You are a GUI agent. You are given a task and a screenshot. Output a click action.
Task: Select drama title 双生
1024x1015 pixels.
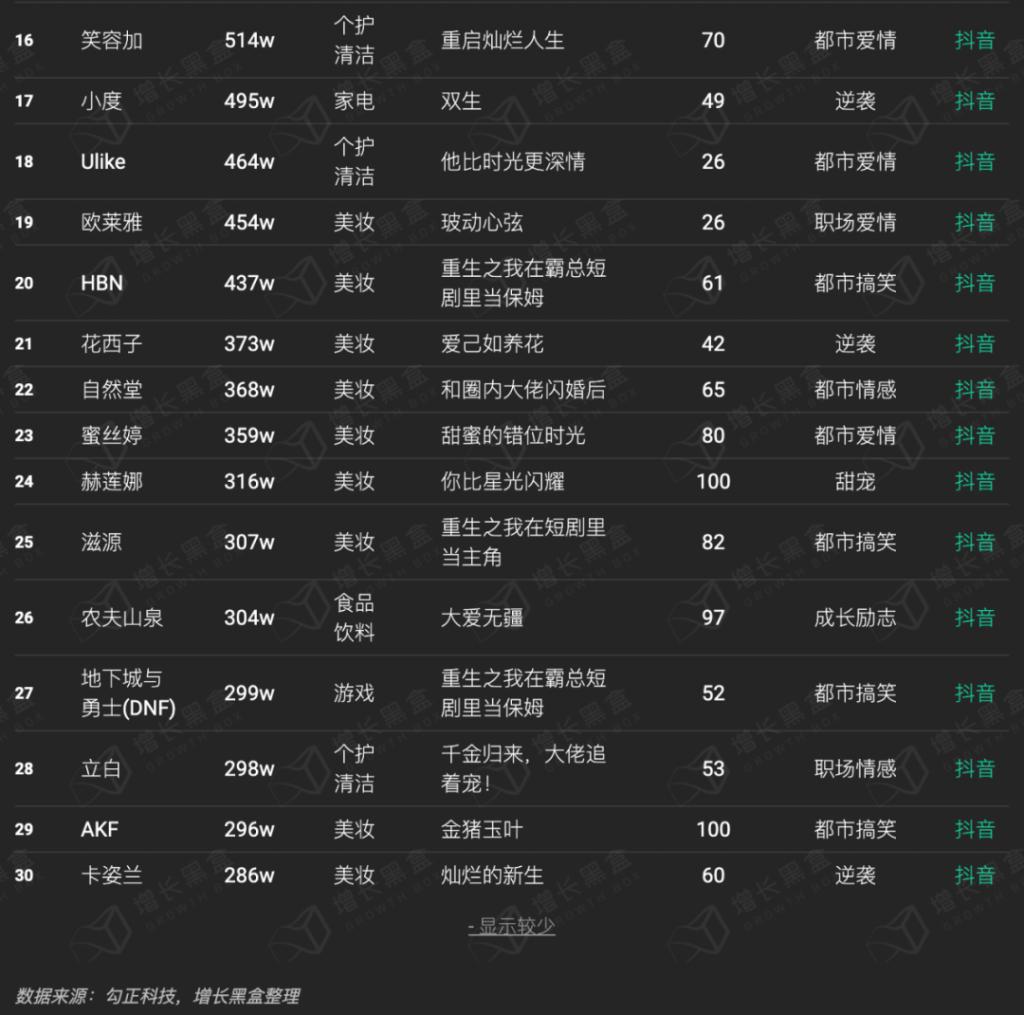click(461, 101)
